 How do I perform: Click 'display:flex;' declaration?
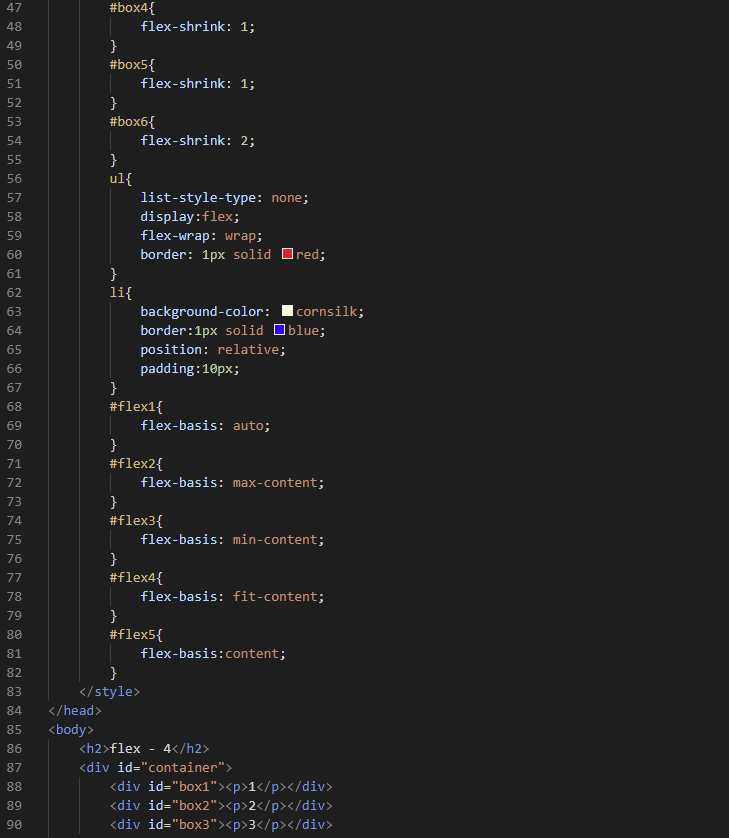tap(190, 216)
